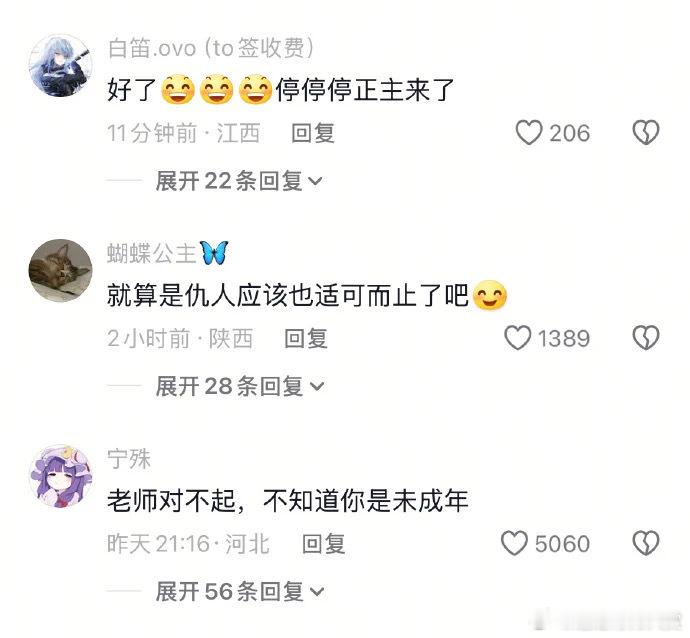This screenshot has width=690, height=638.
Task: Dislike the comment by 蝴蝶公主
Action: (x=646, y=338)
